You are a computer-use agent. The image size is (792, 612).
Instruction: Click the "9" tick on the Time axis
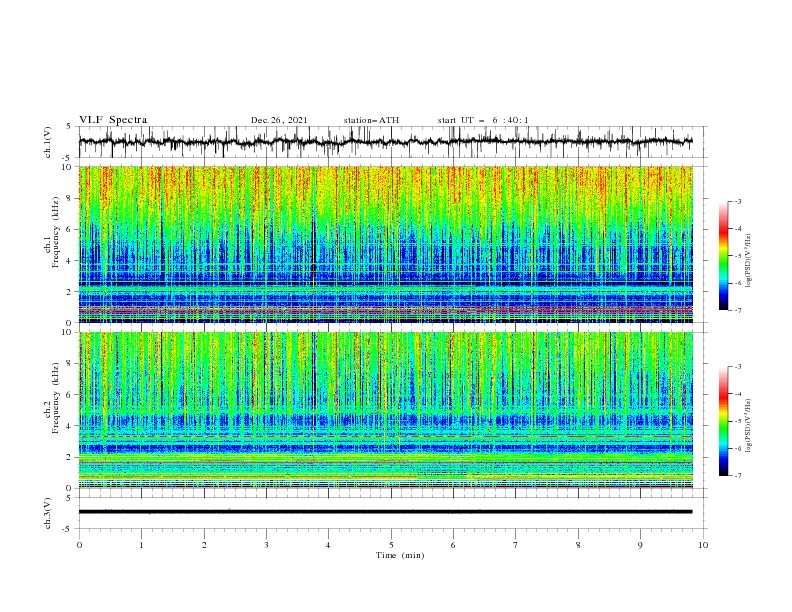point(640,545)
